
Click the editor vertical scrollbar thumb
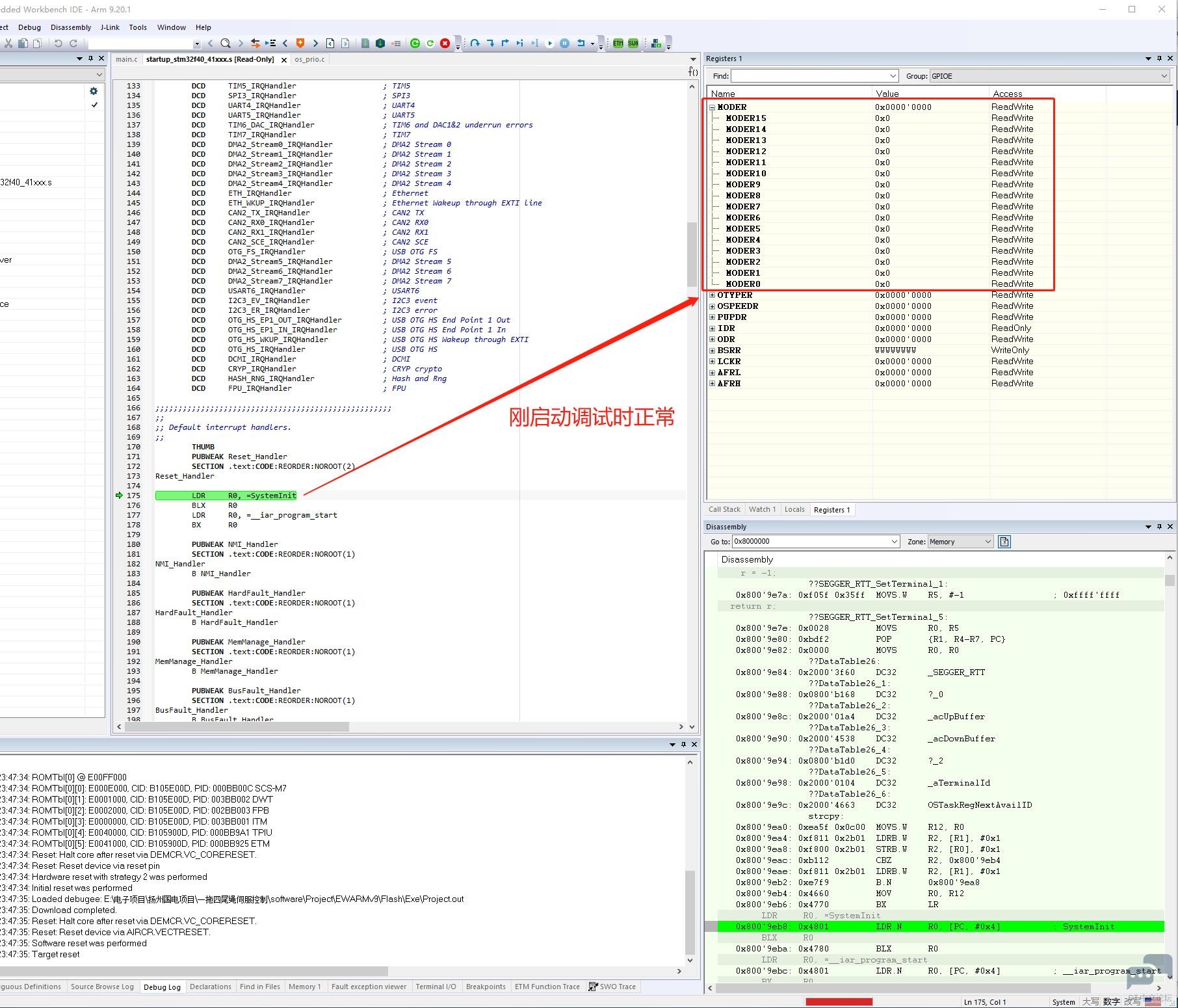692,254
